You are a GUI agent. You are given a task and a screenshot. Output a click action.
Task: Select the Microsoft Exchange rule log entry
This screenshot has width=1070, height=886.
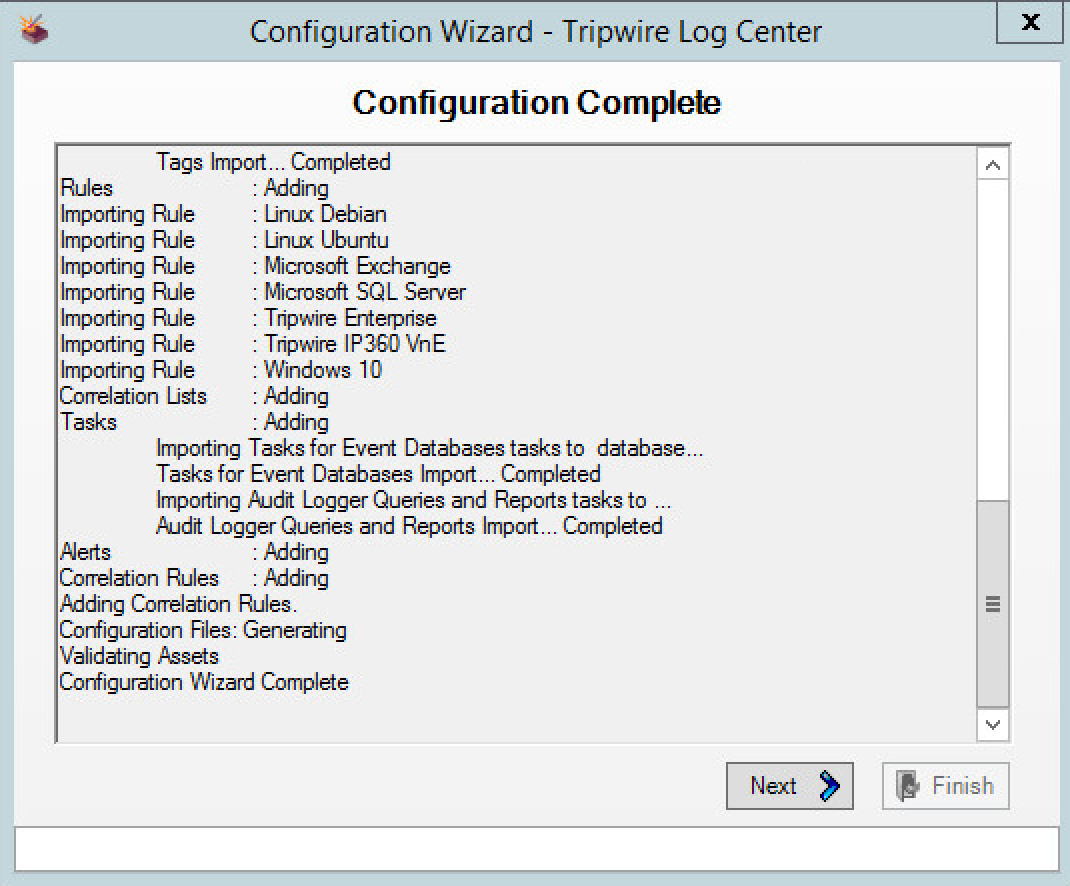point(356,266)
